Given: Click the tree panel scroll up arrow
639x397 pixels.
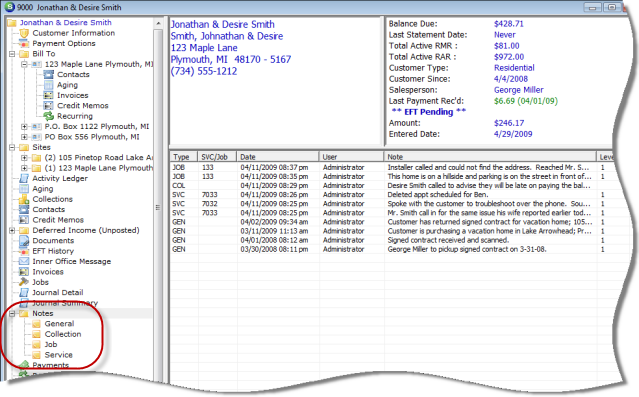Looking at the screenshot, I should tap(159, 24).
